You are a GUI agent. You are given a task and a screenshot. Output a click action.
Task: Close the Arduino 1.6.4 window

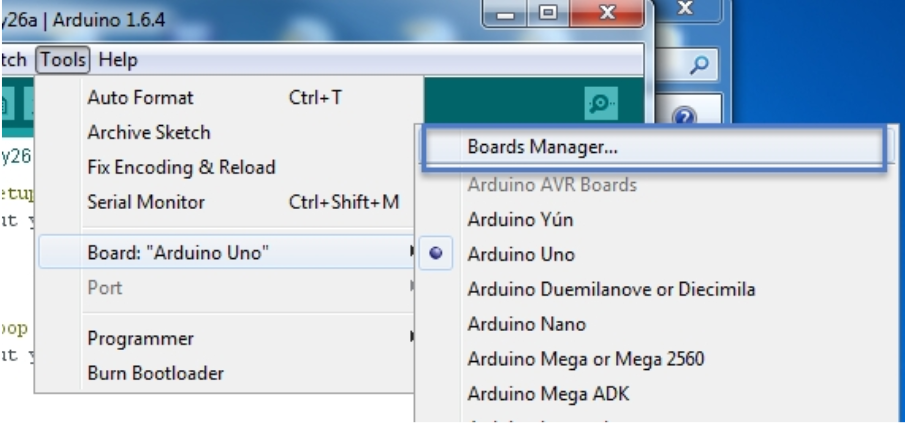click(x=607, y=13)
